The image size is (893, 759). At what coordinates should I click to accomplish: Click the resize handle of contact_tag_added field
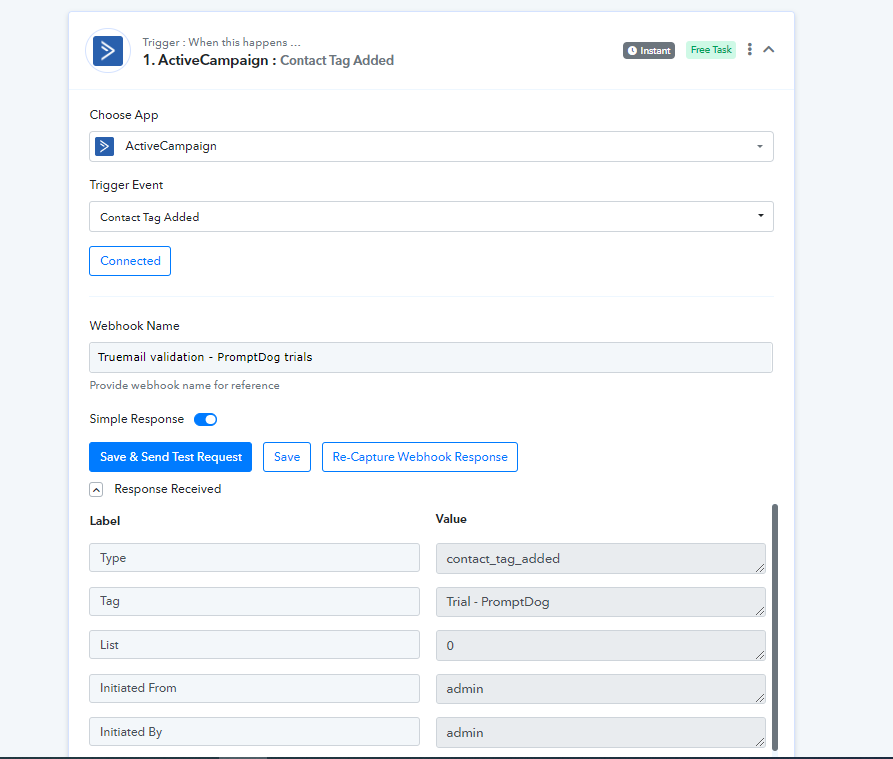760,568
